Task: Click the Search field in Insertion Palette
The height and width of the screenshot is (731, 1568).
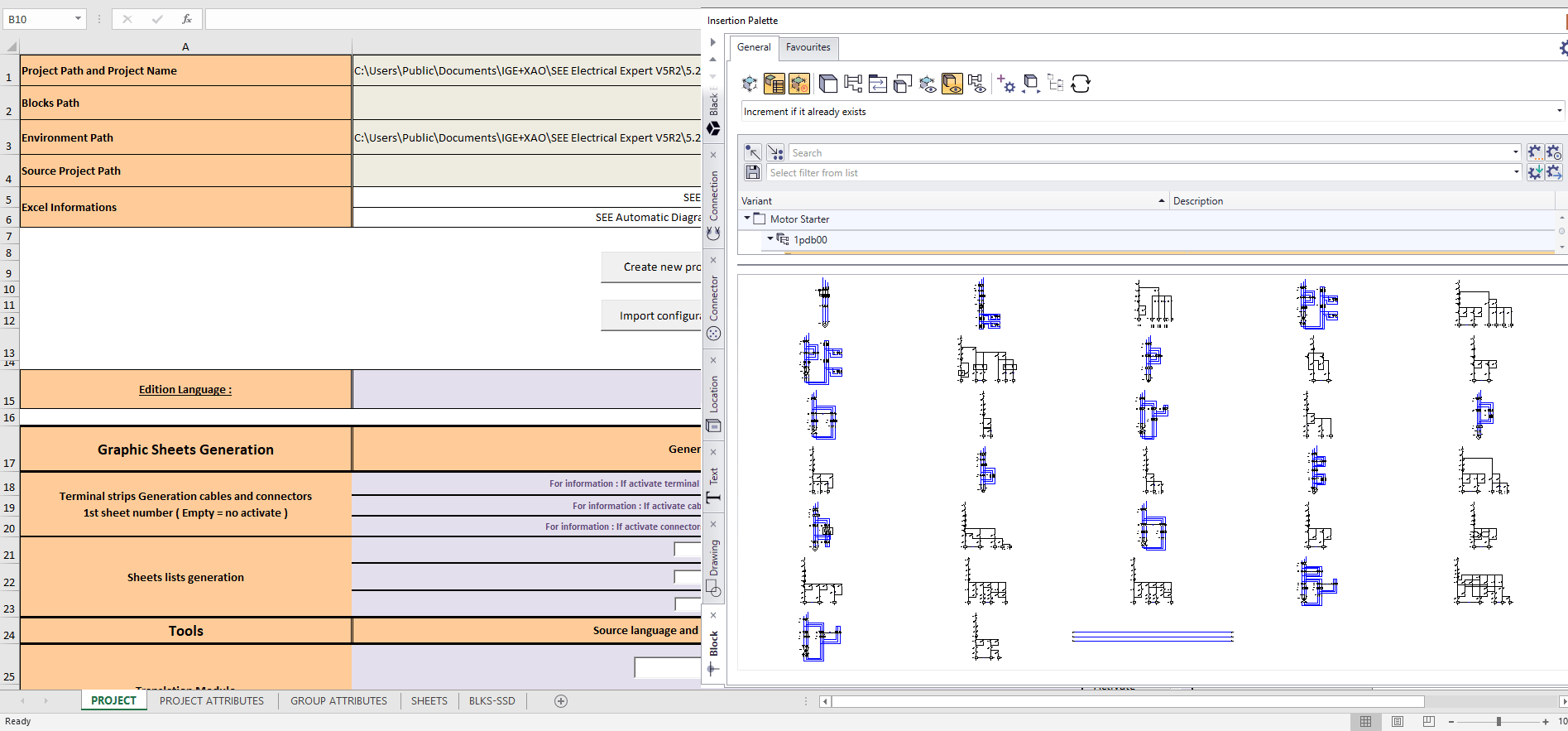Action: pyautogui.click(x=1148, y=153)
